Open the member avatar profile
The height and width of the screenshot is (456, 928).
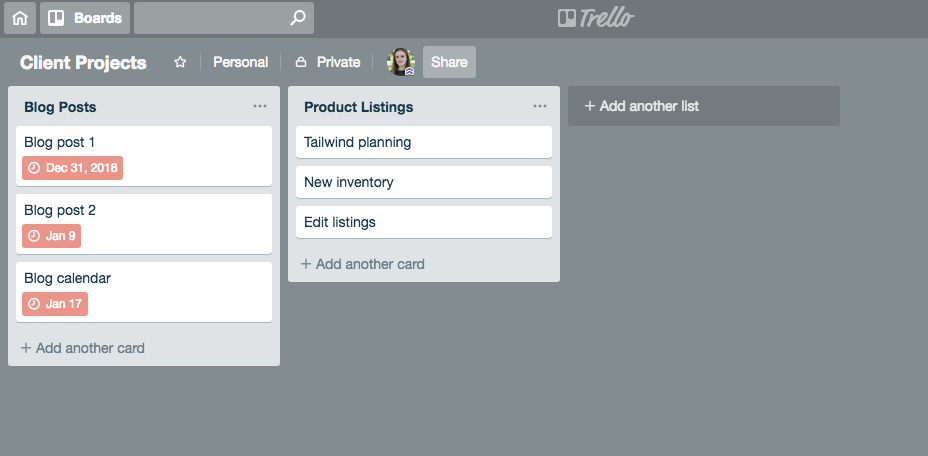[x=401, y=62]
